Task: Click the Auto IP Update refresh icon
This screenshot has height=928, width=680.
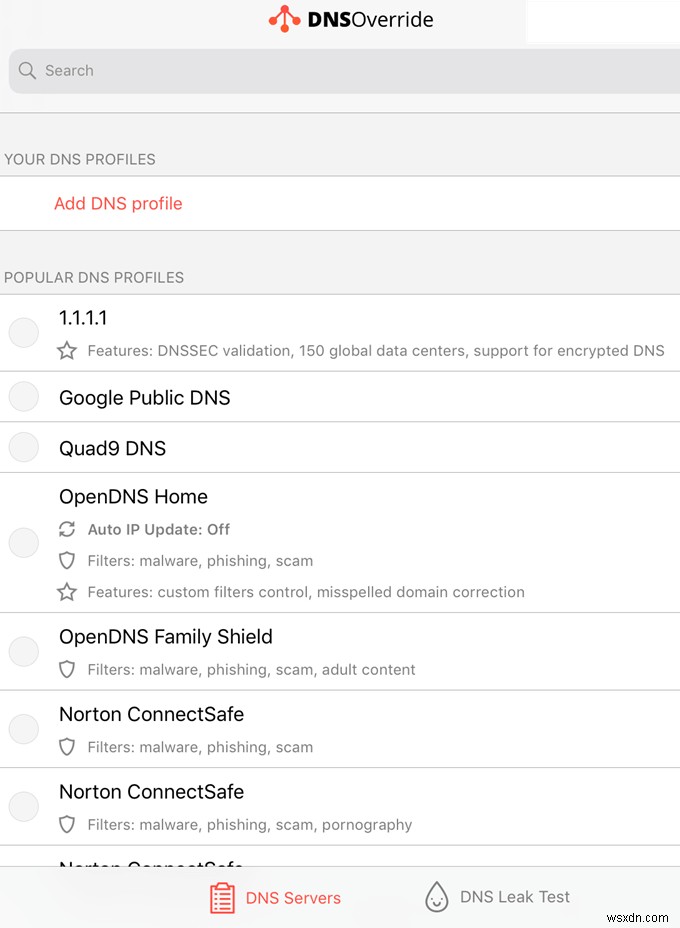Action: point(66,529)
